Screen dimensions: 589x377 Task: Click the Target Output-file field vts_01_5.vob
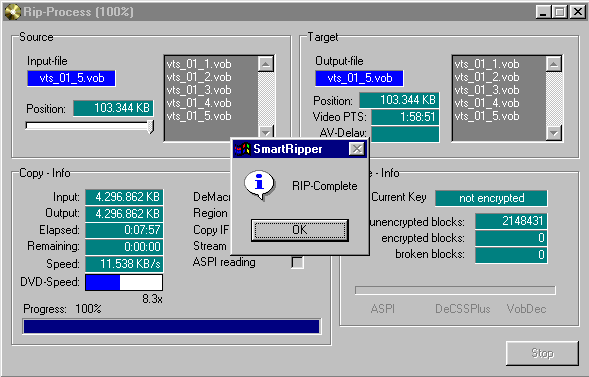(x=359, y=78)
